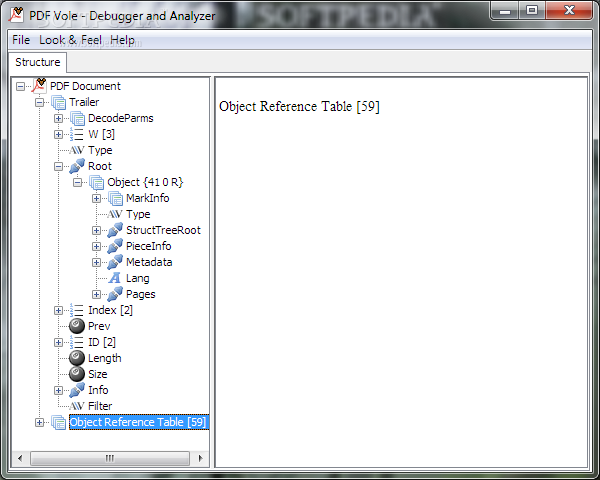Expand the MarkInfo node
600x480 pixels.
(x=96, y=199)
